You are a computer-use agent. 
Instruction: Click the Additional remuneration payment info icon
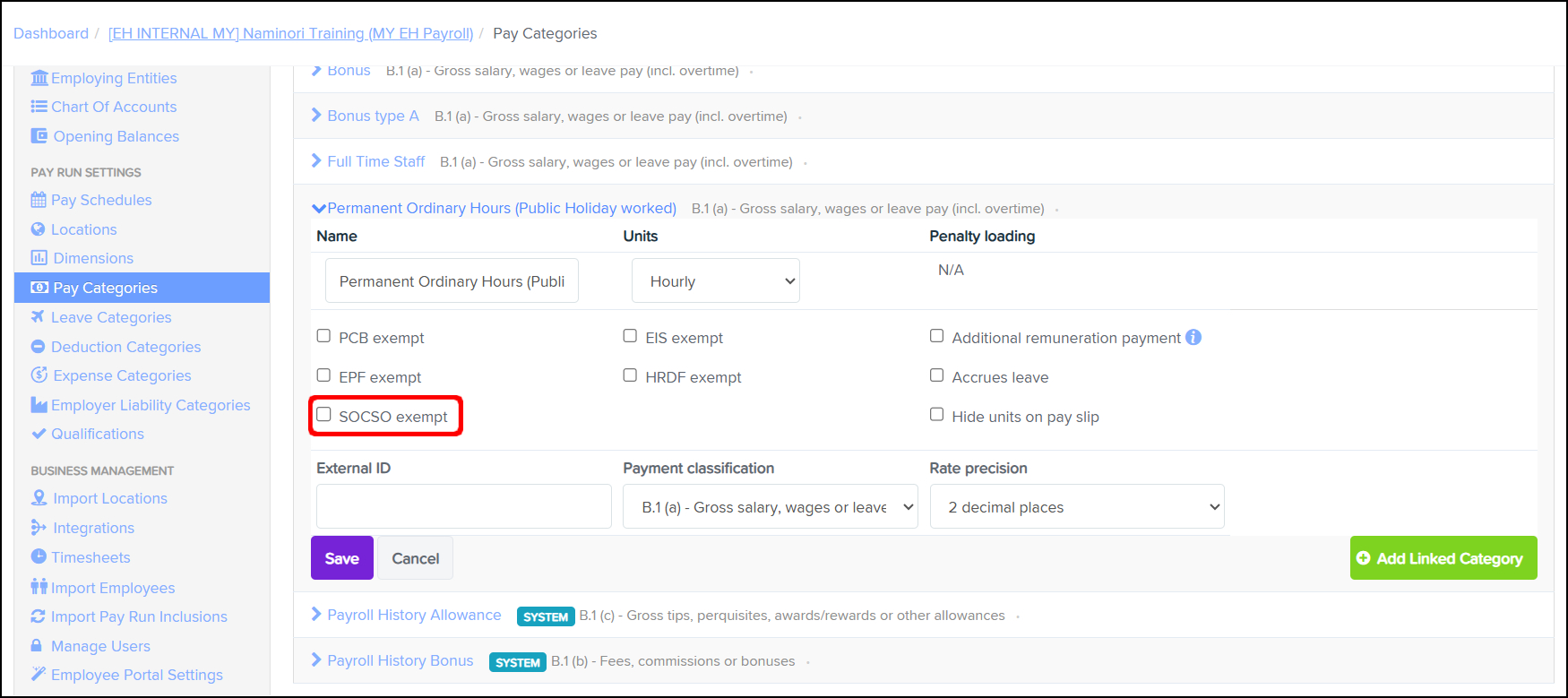1193,337
